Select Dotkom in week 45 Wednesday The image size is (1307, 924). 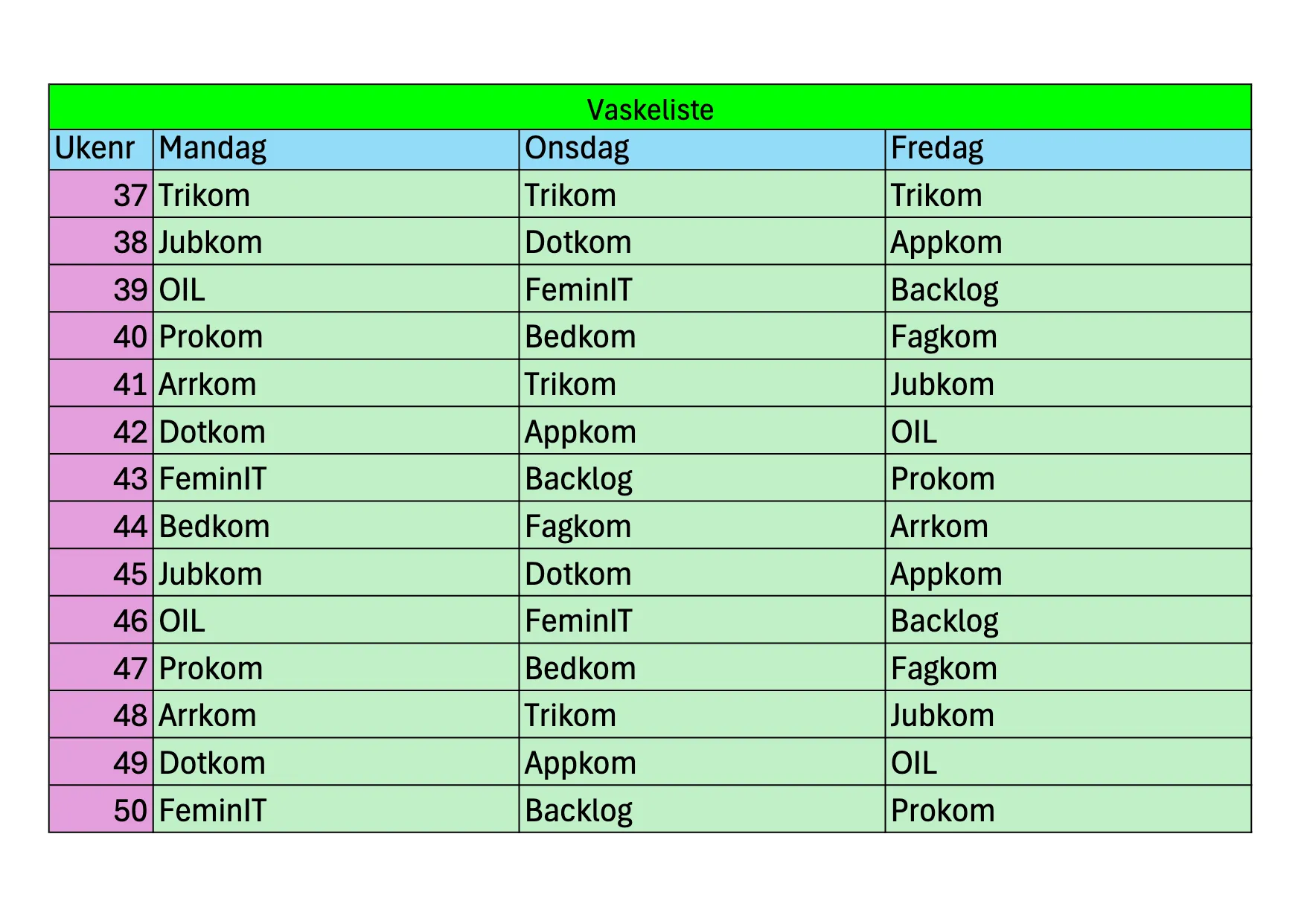click(x=578, y=574)
